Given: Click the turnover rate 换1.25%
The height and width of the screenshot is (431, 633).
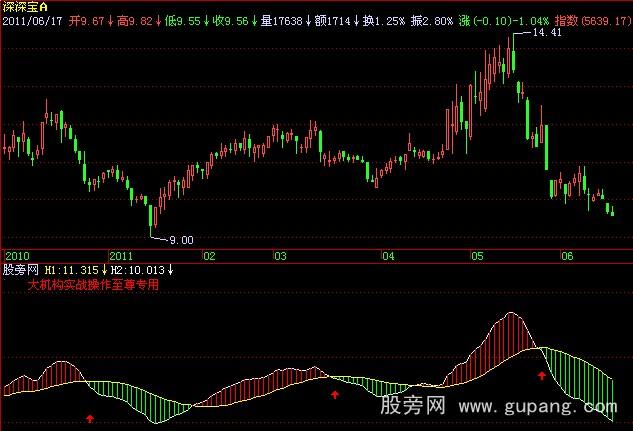Looking at the screenshot, I should coord(384,21).
